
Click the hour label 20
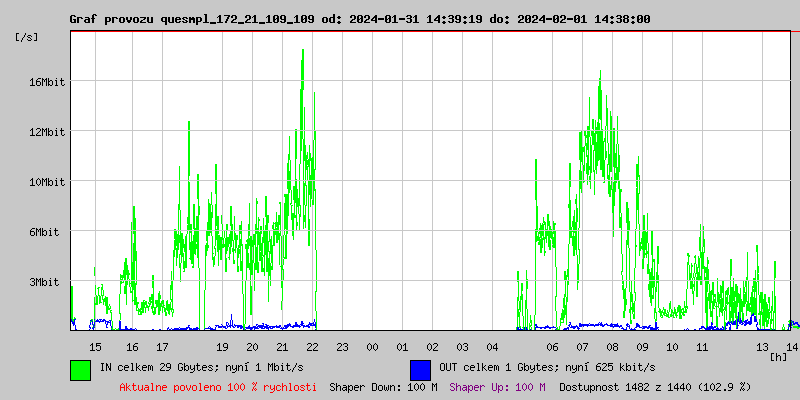[252, 347]
